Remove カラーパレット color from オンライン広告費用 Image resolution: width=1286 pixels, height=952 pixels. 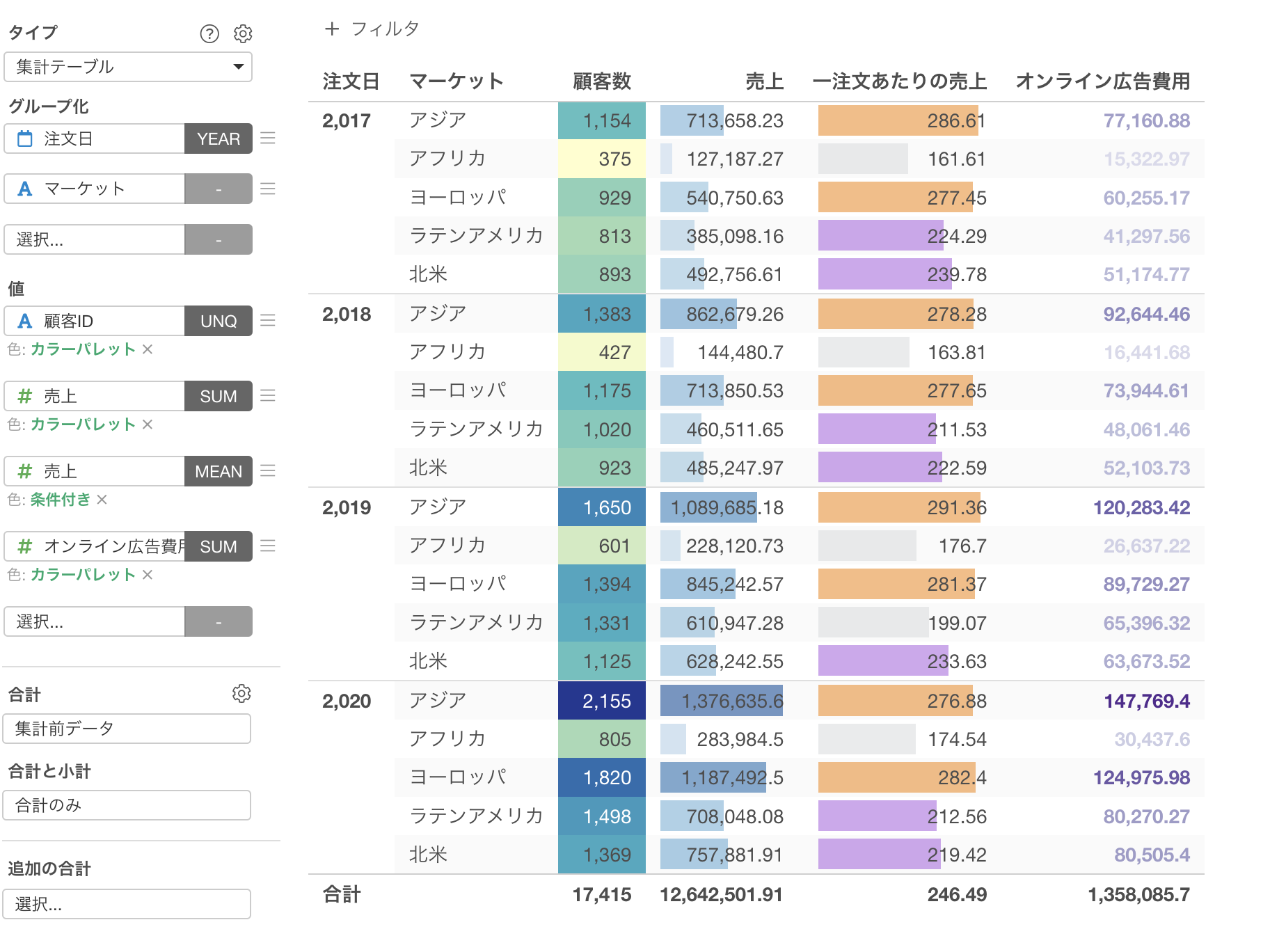tap(148, 575)
